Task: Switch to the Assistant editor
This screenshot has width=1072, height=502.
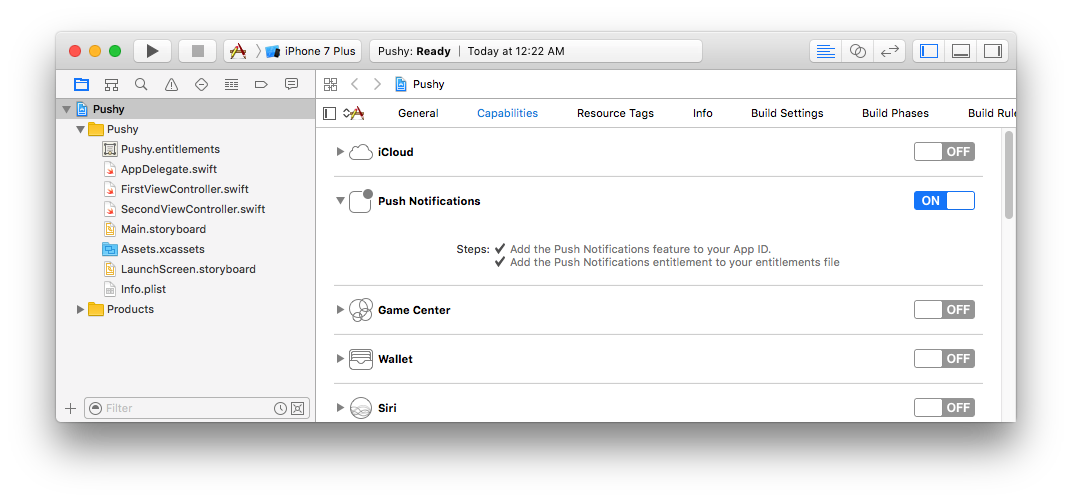Action: (858, 51)
